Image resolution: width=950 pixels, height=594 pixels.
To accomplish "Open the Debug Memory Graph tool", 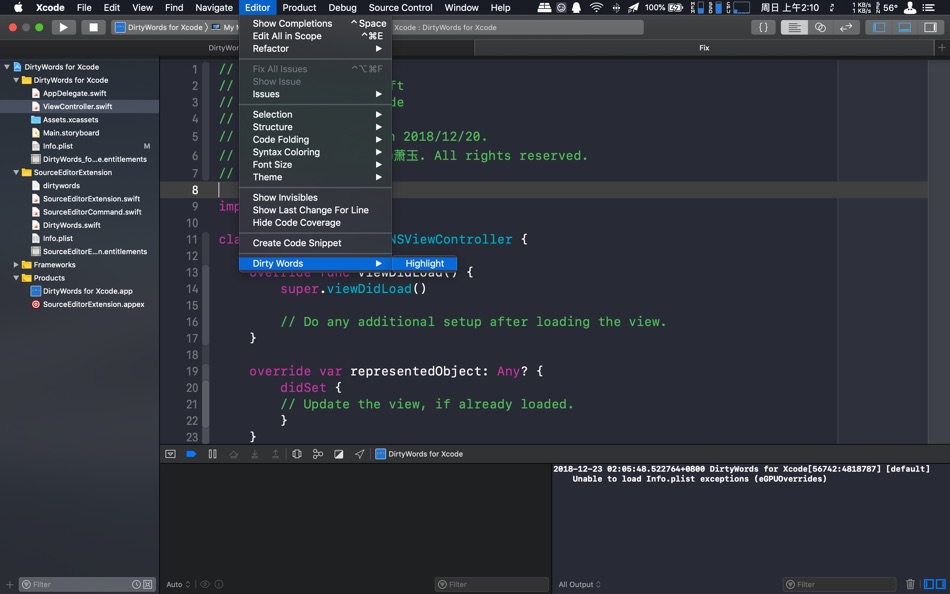I will [x=318, y=454].
